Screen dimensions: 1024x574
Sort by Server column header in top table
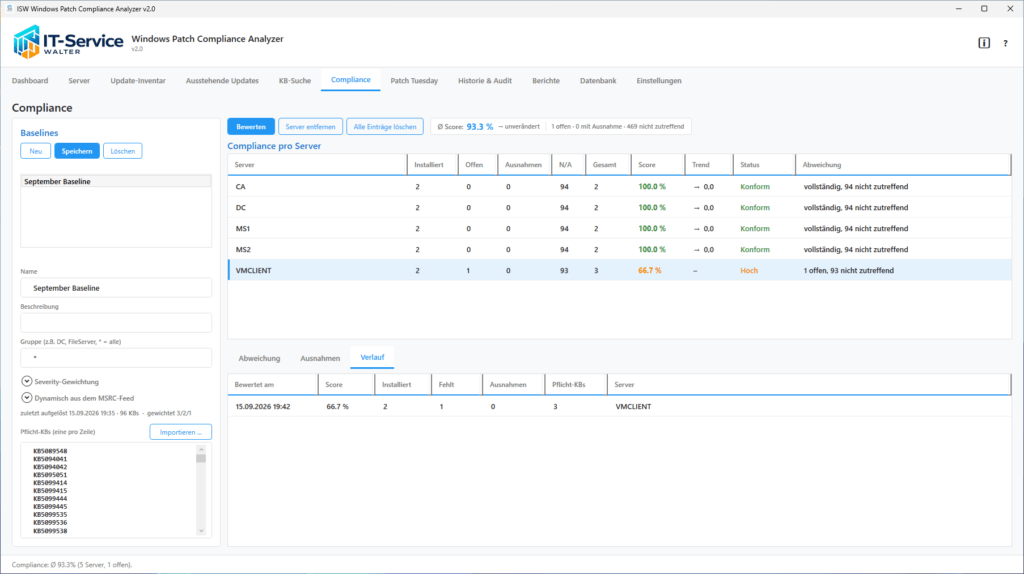[317, 165]
